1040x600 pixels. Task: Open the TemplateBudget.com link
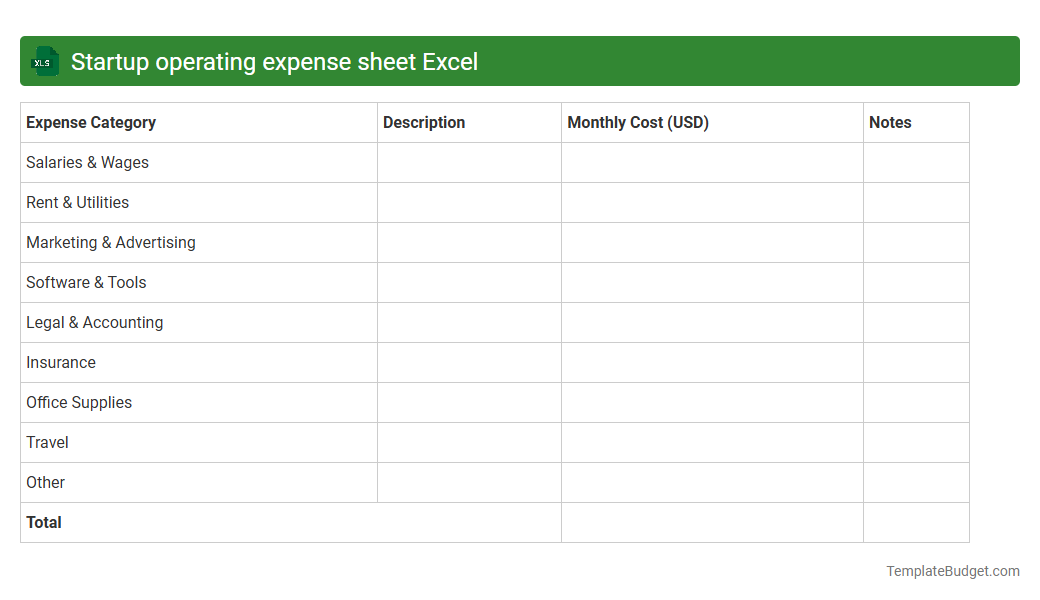coord(952,571)
